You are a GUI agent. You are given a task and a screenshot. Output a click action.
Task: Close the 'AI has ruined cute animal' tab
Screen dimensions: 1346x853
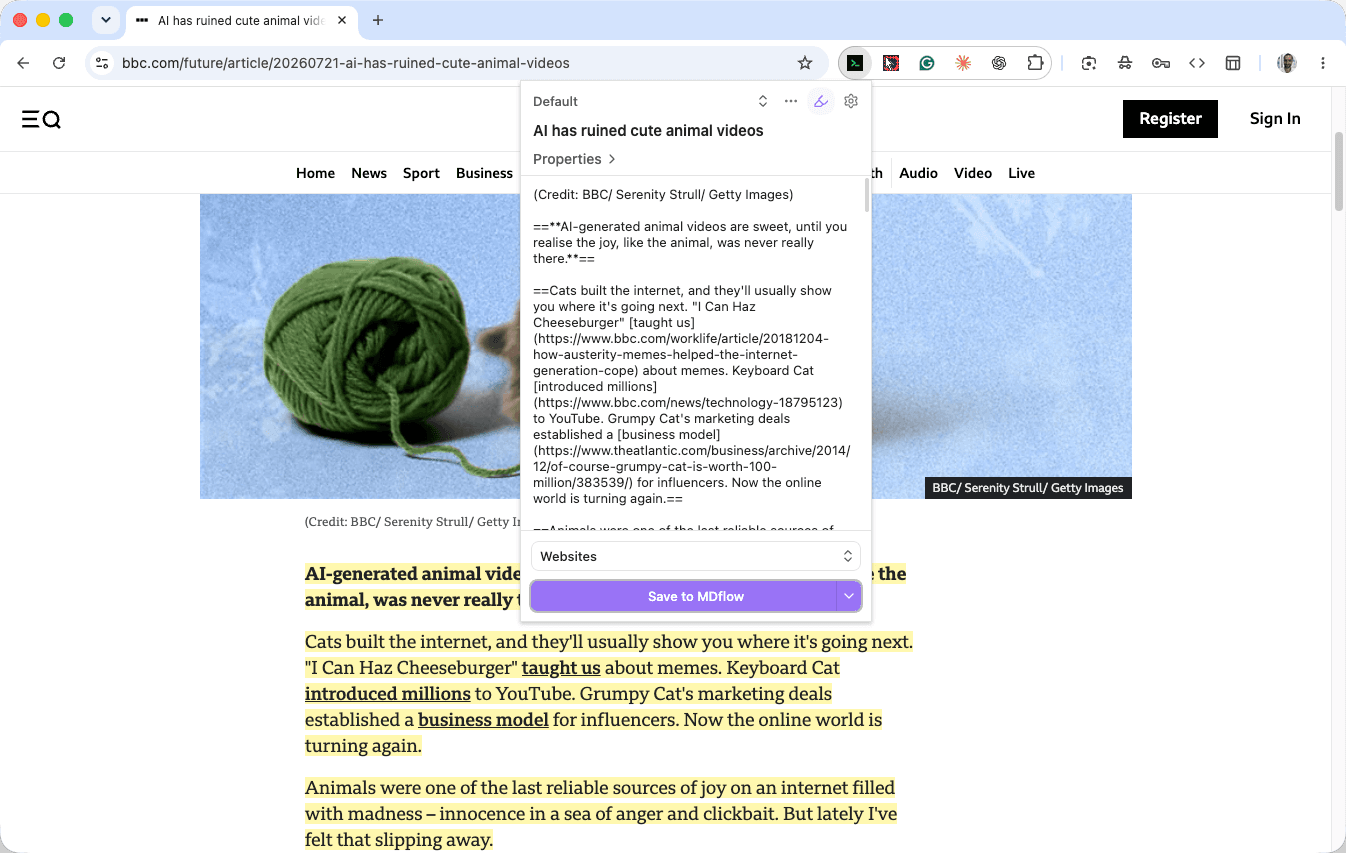click(343, 20)
